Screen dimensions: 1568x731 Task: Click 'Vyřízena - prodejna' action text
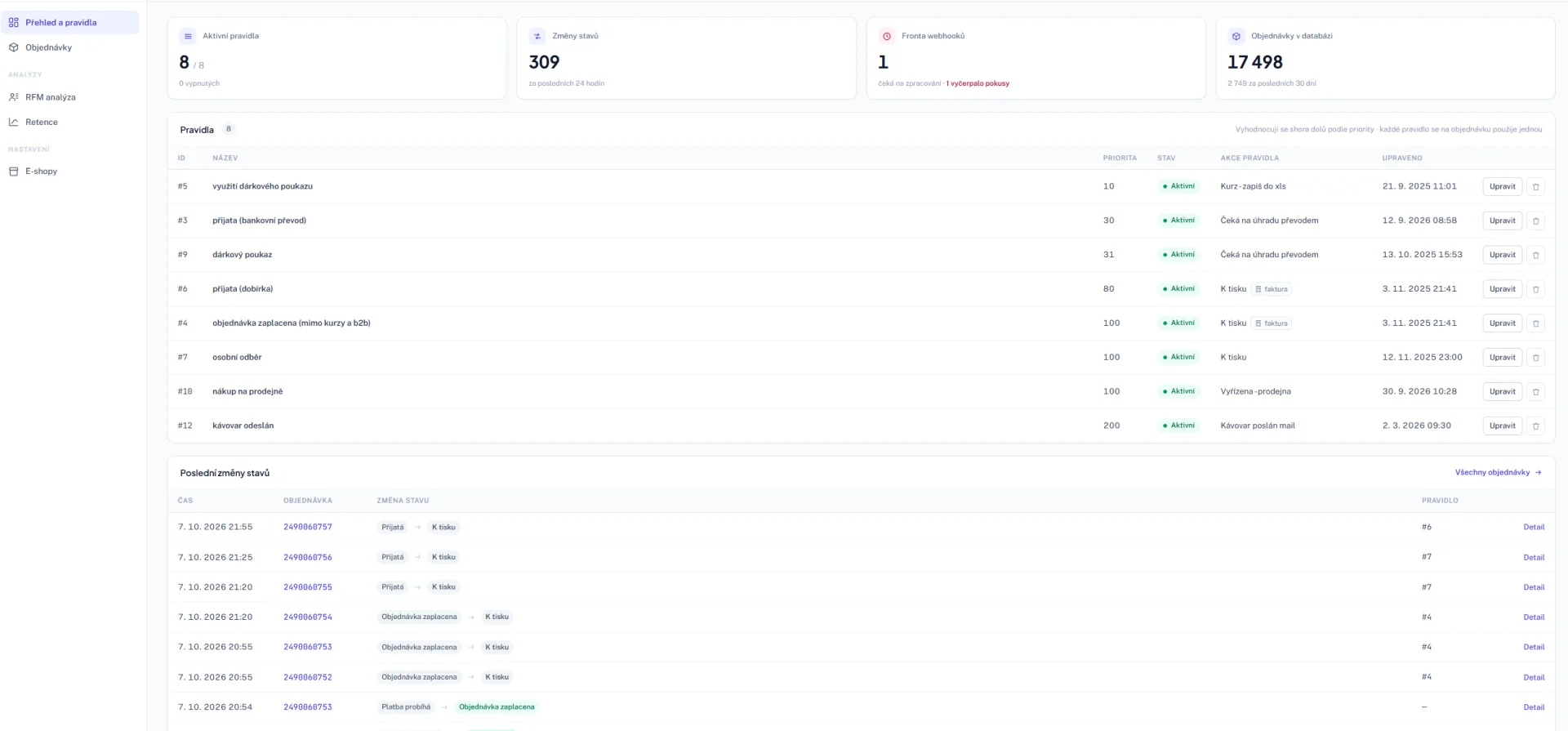1255,391
